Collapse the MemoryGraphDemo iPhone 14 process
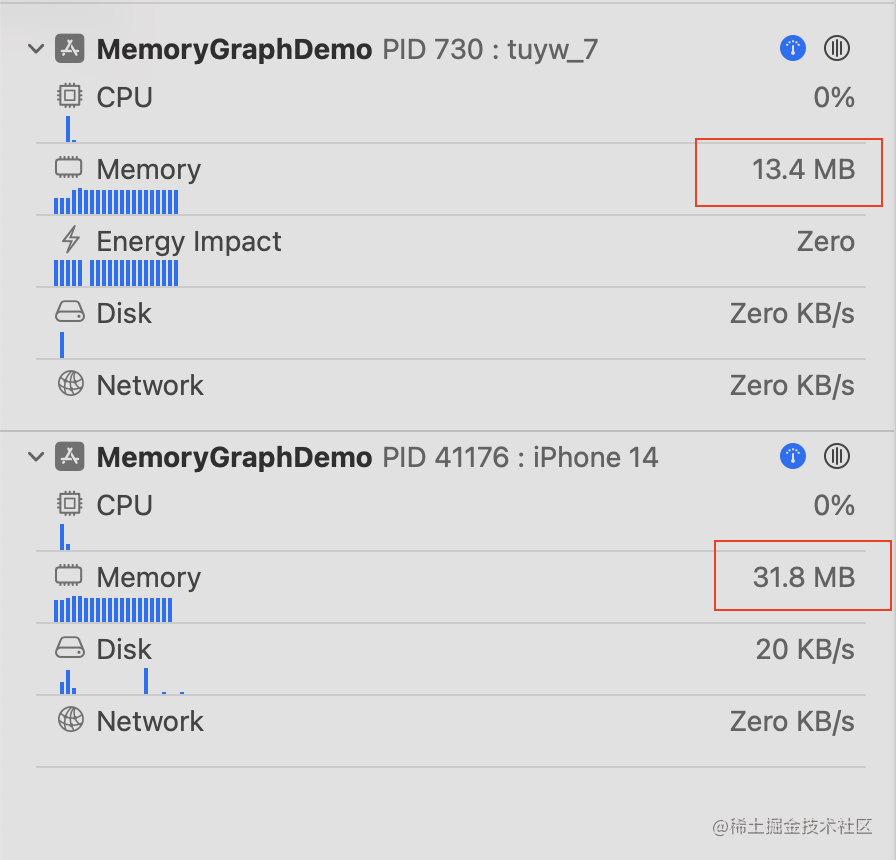The image size is (896, 860). click(x=36, y=457)
